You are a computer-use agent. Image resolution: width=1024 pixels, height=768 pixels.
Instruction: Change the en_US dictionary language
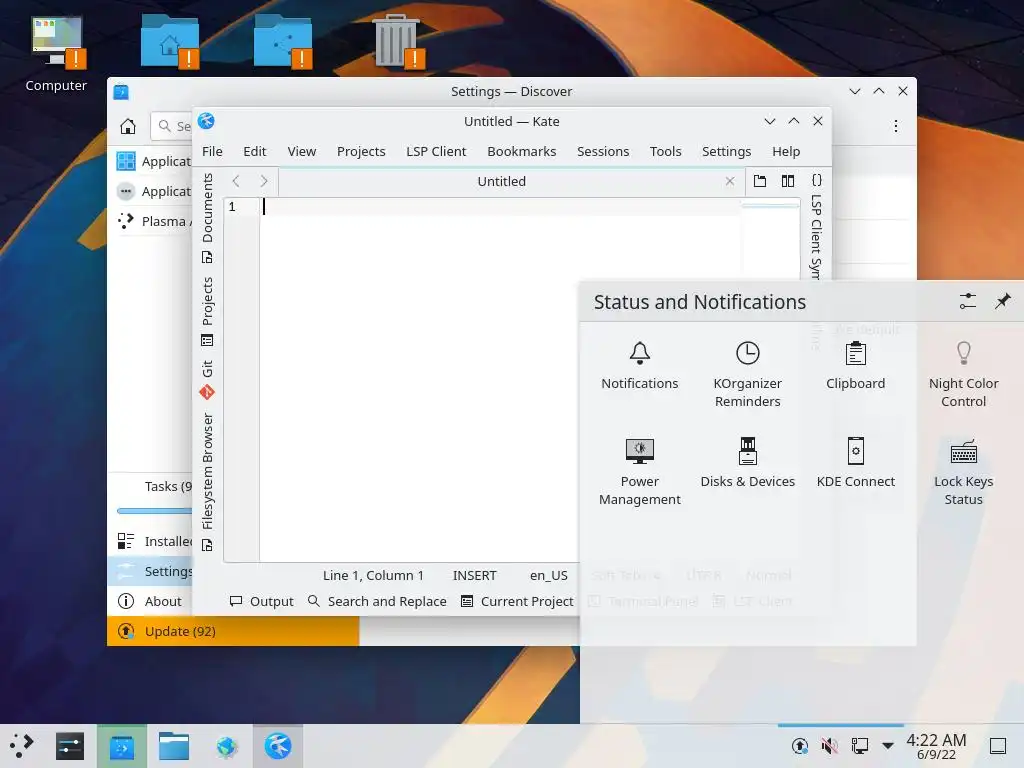pyautogui.click(x=549, y=575)
